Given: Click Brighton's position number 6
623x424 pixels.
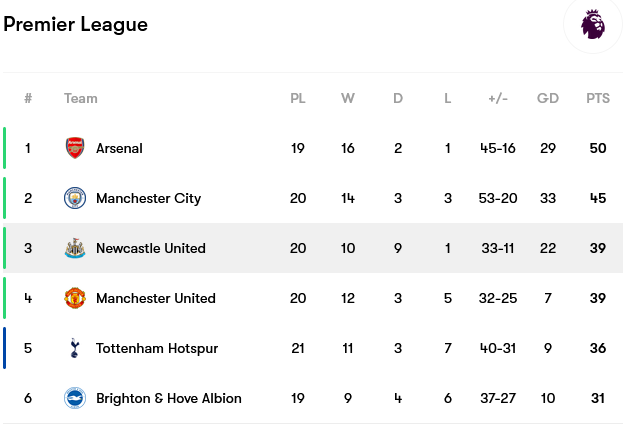Looking at the screenshot, I should [x=28, y=398].
